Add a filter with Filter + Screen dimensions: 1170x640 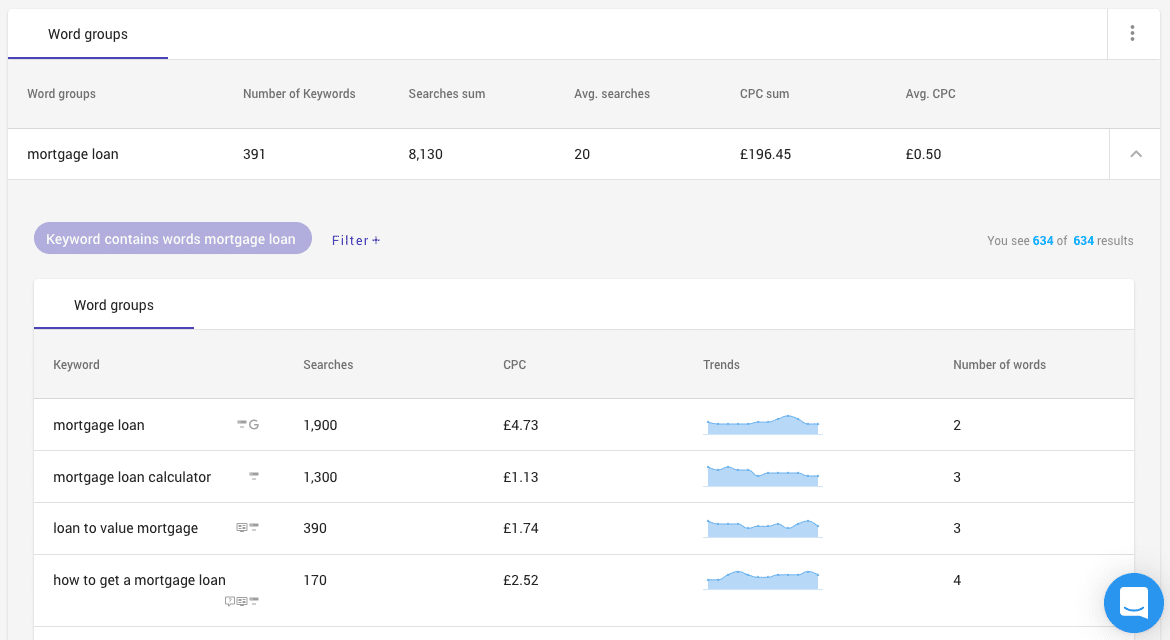356,240
